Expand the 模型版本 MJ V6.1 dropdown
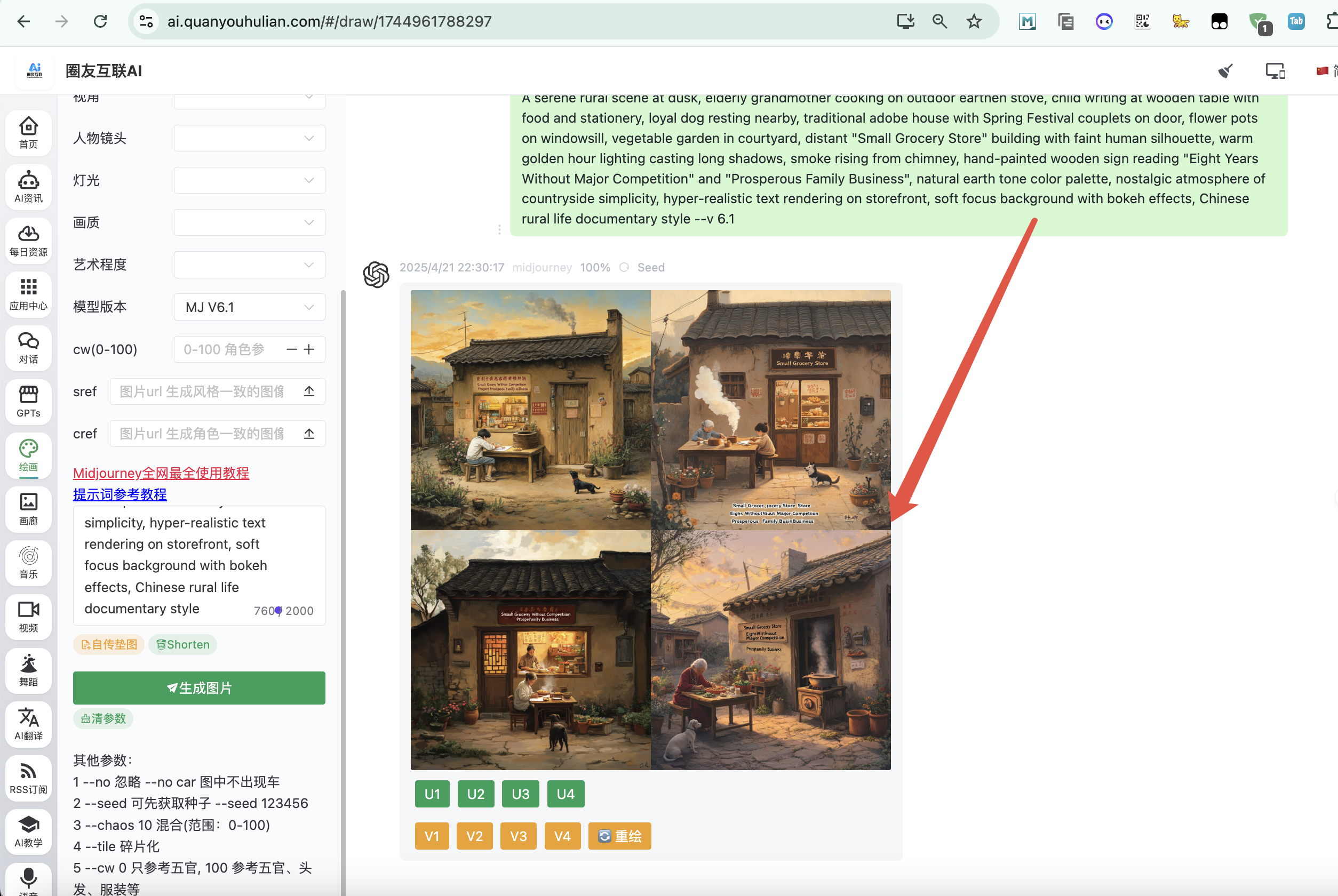Image resolution: width=1338 pixels, height=896 pixels. [x=249, y=307]
